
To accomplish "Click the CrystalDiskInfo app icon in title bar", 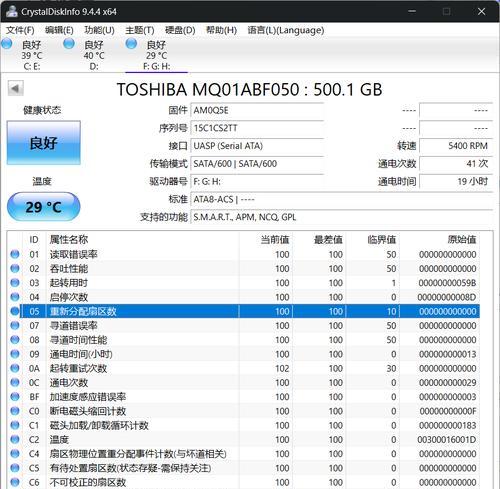I will click(x=11, y=11).
